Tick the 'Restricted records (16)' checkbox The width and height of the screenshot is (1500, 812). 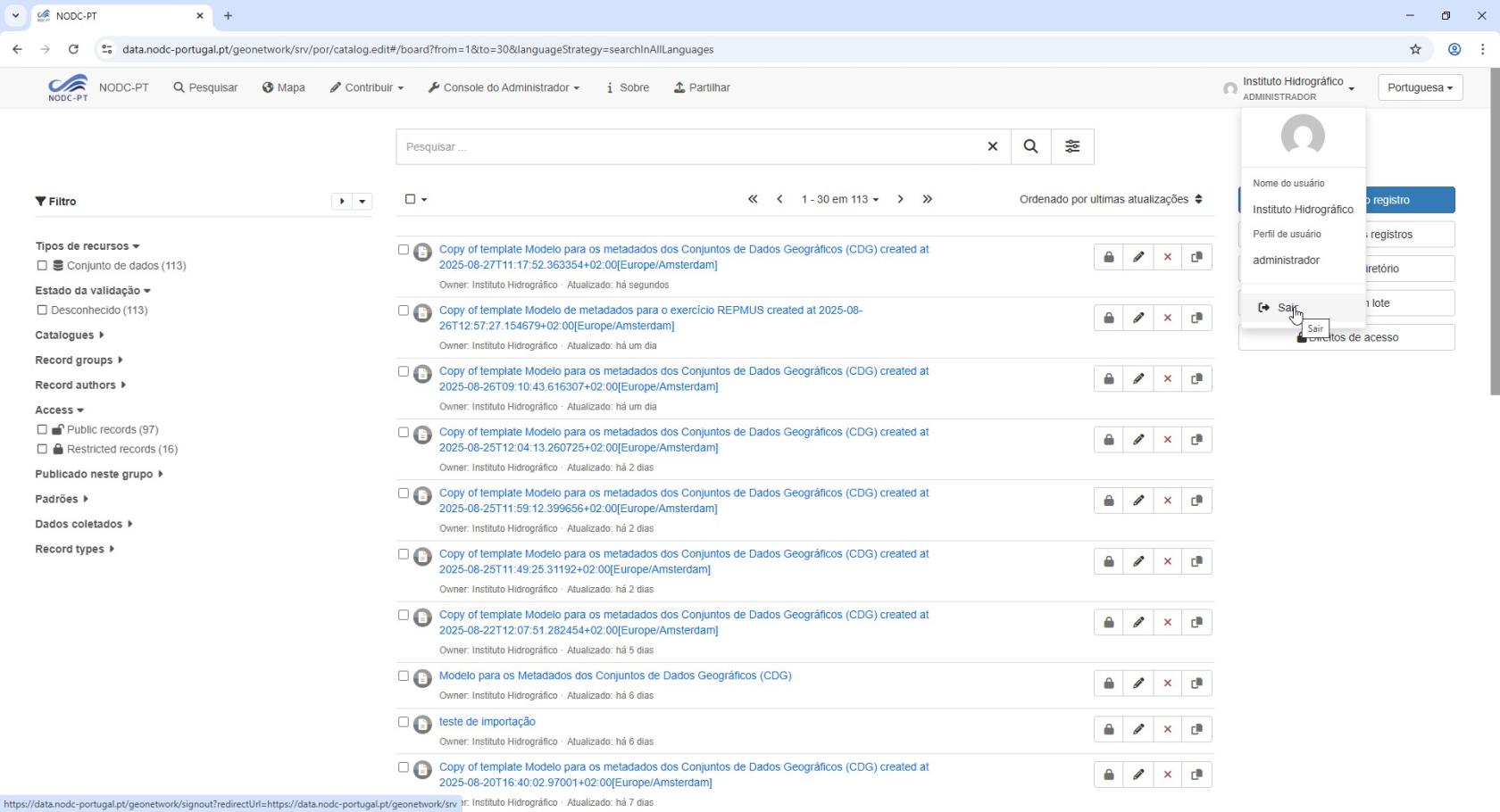[x=42, y=449]
